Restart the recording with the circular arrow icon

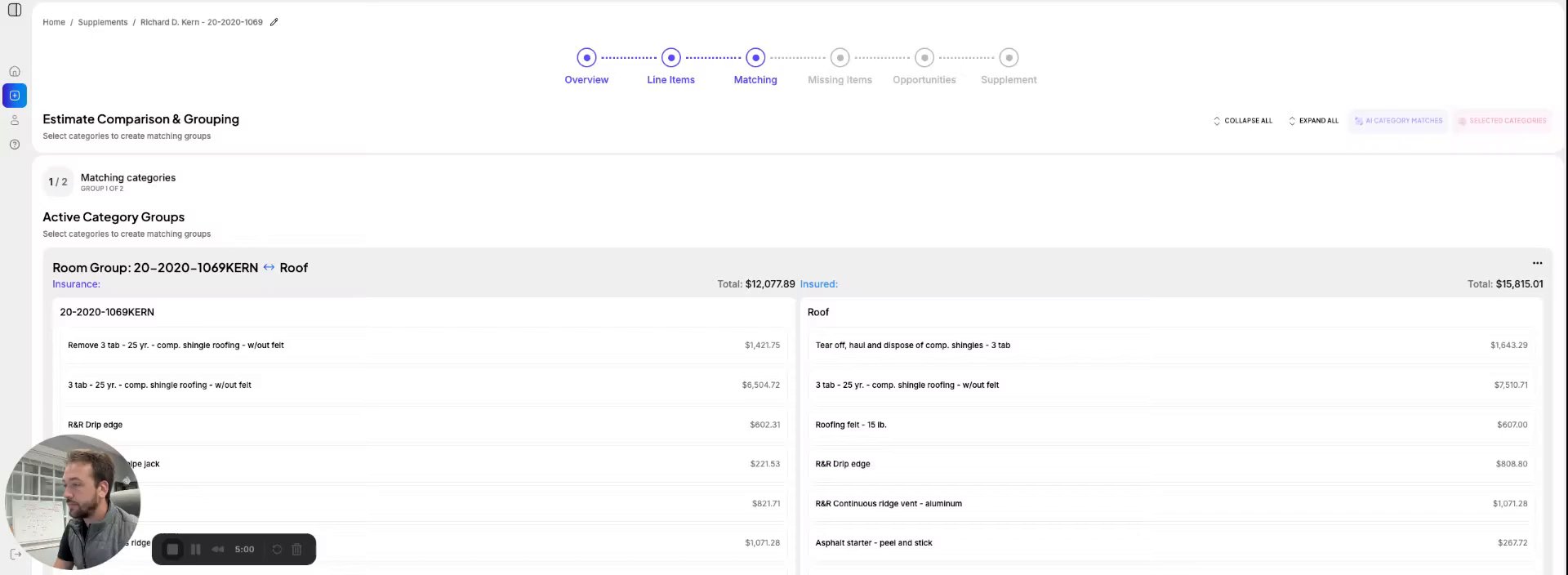[277, 550]
